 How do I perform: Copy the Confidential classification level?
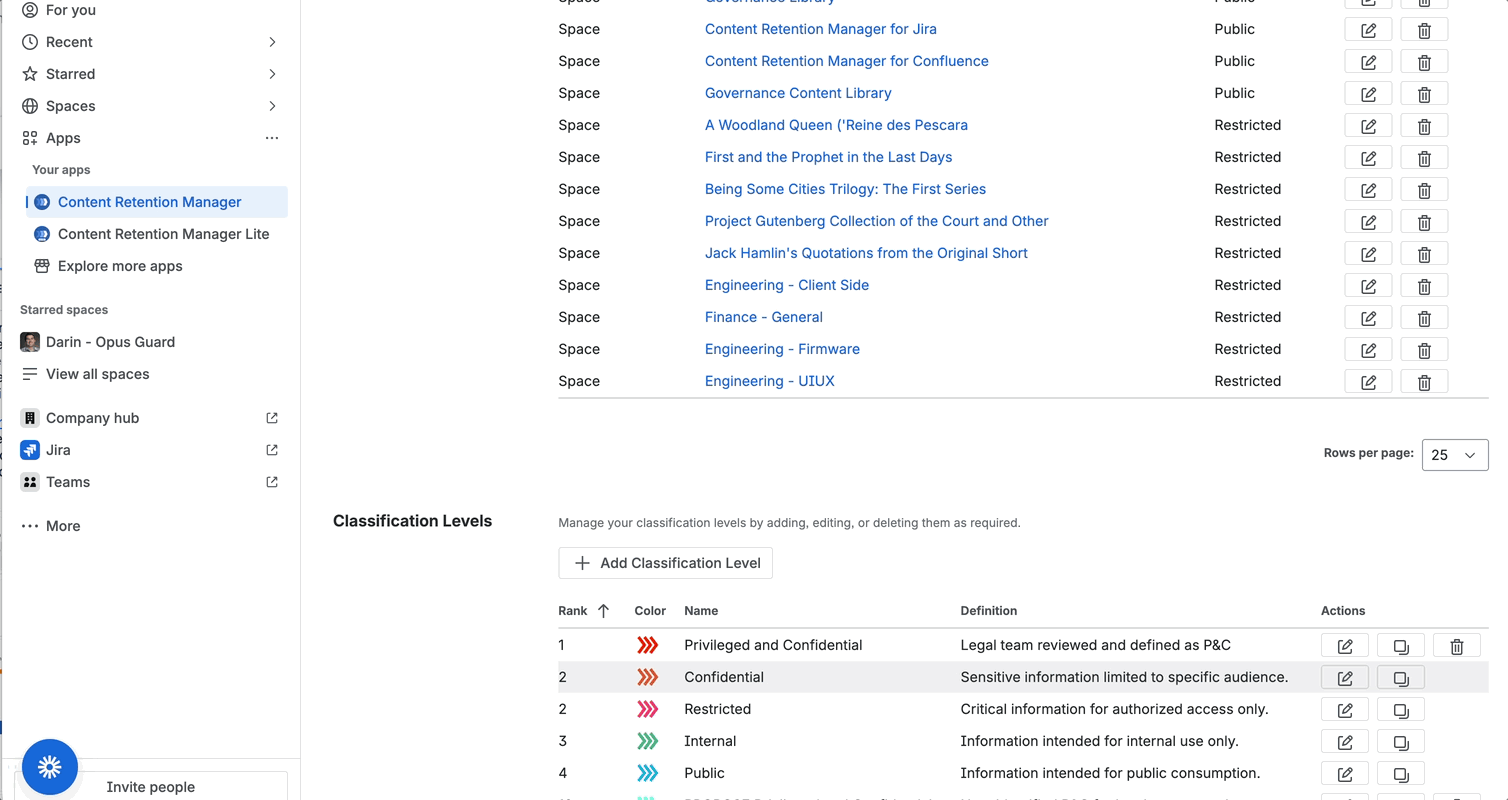(1401, 678)
